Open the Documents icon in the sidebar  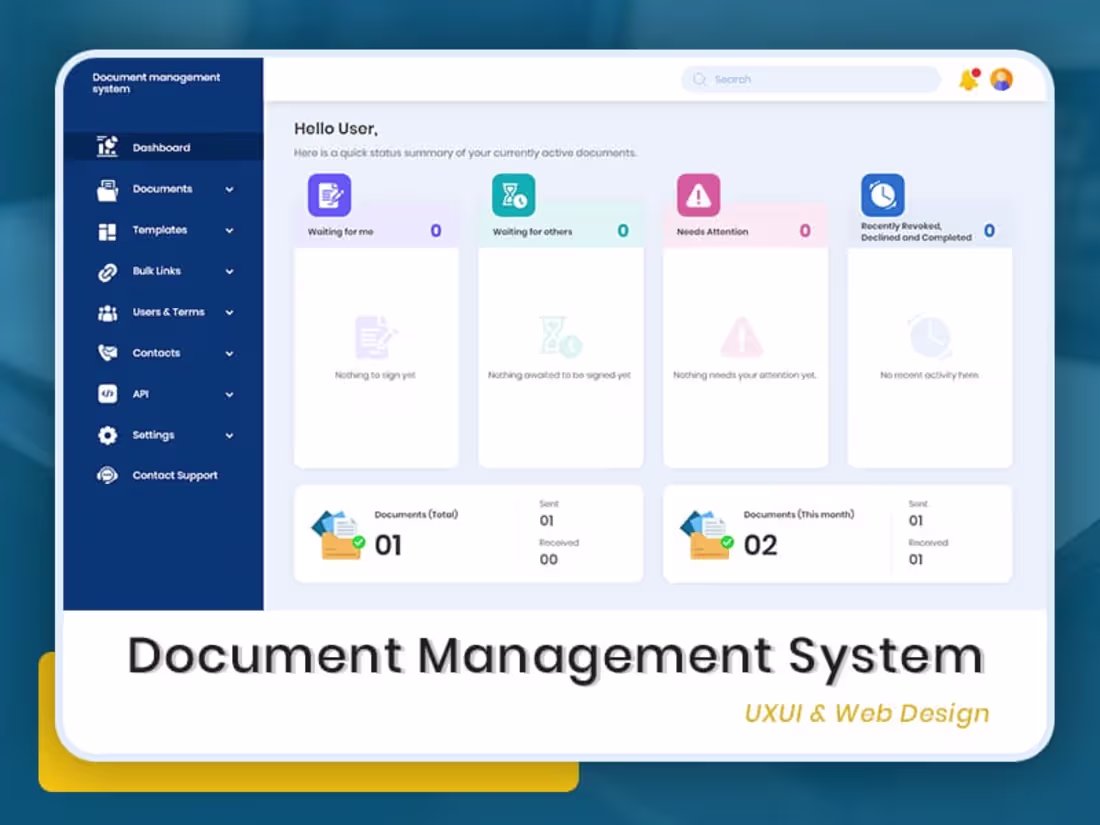[x=106, y=189]
